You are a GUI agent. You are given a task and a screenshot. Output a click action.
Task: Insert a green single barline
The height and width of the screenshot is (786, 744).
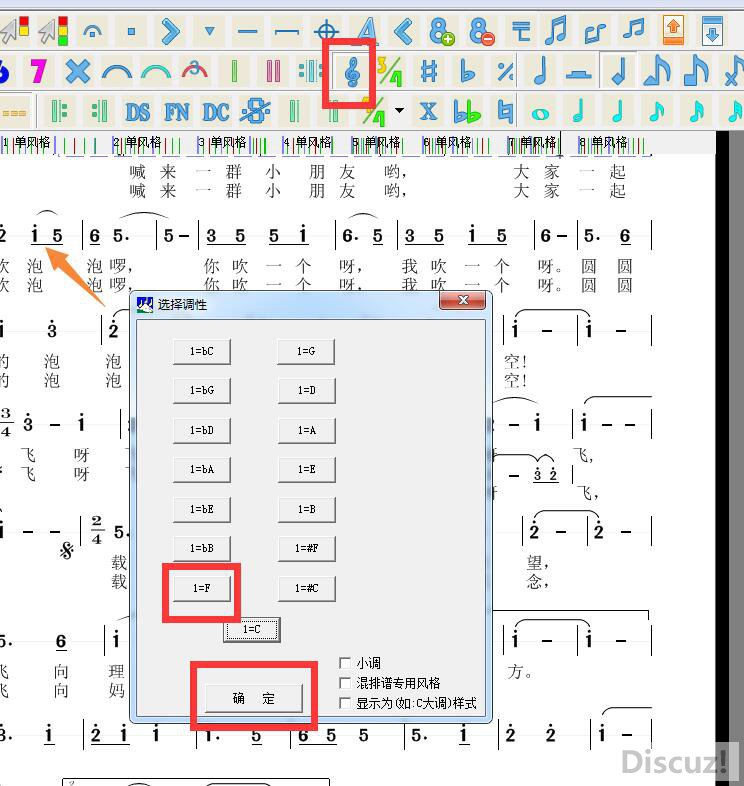234,71
